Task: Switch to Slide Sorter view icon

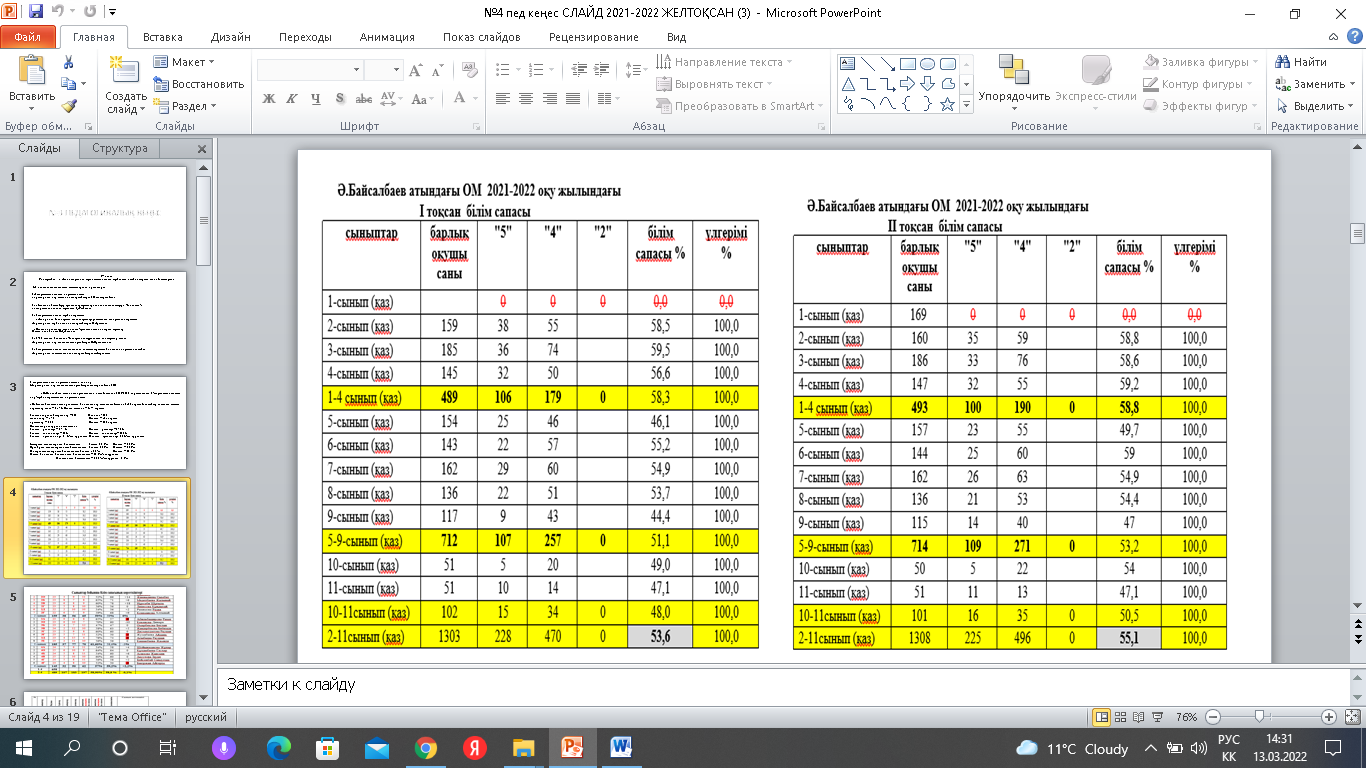Action: pyautogui.click(x=1122, y=717)
